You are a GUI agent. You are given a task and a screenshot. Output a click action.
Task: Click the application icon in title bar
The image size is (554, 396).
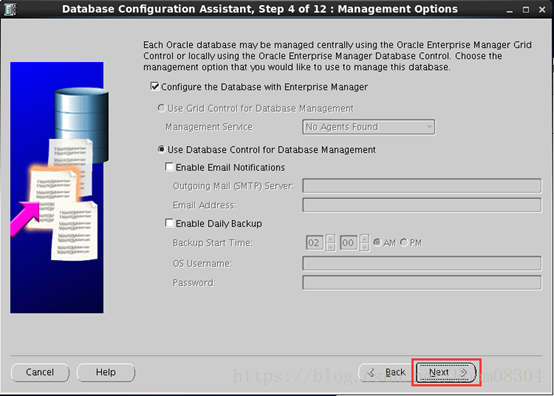(x=10, y=9)
